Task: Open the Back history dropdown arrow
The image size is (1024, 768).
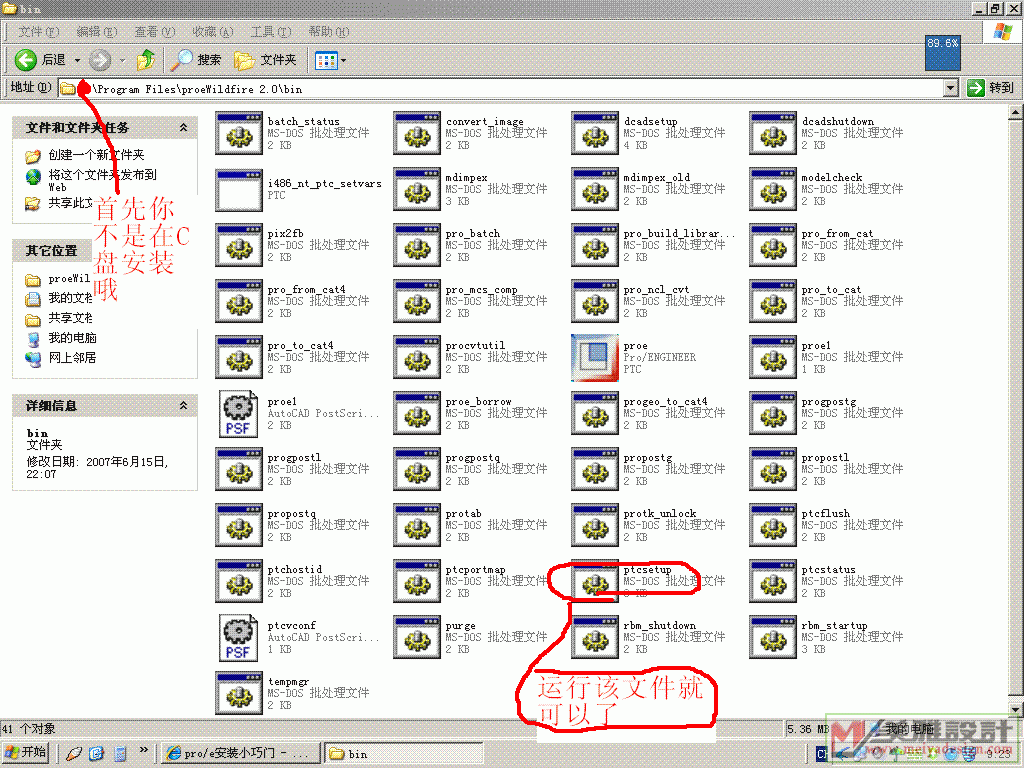Action: [77, 60]
